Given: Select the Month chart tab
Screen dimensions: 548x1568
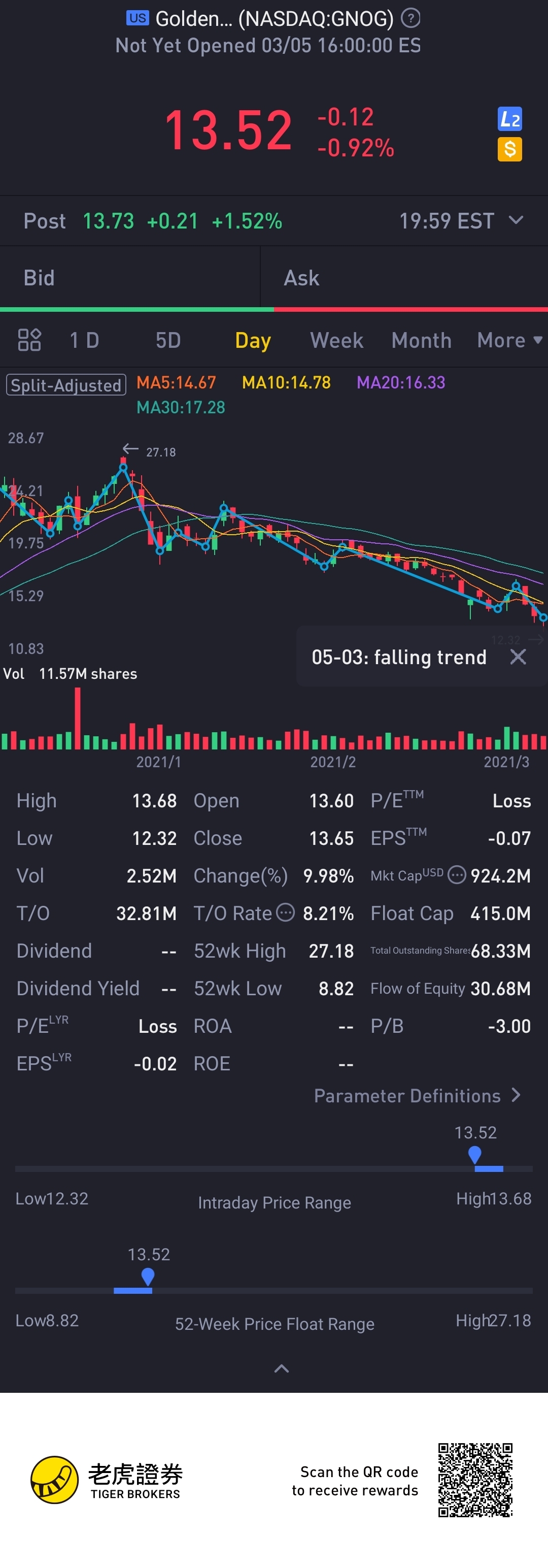Looking at the screenshot, I should click(x=422, y=340).
